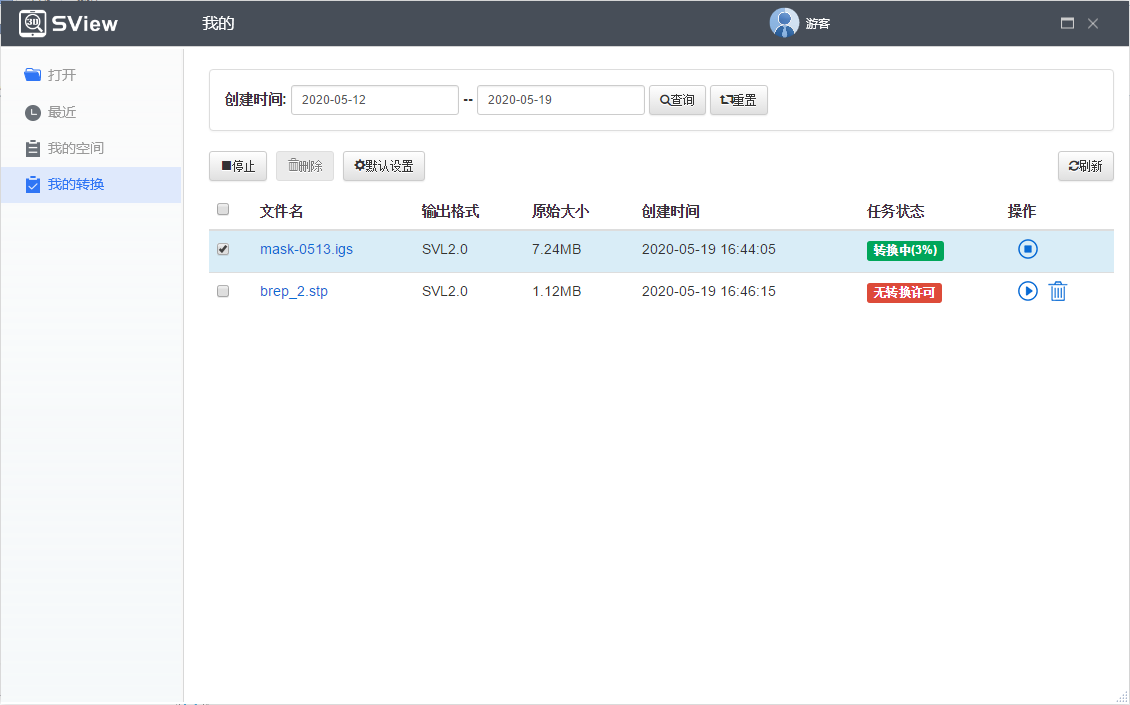This screenshot has height=705, width=1130.
Task: Click the 游客 guest username
Action: pos(818,24)
